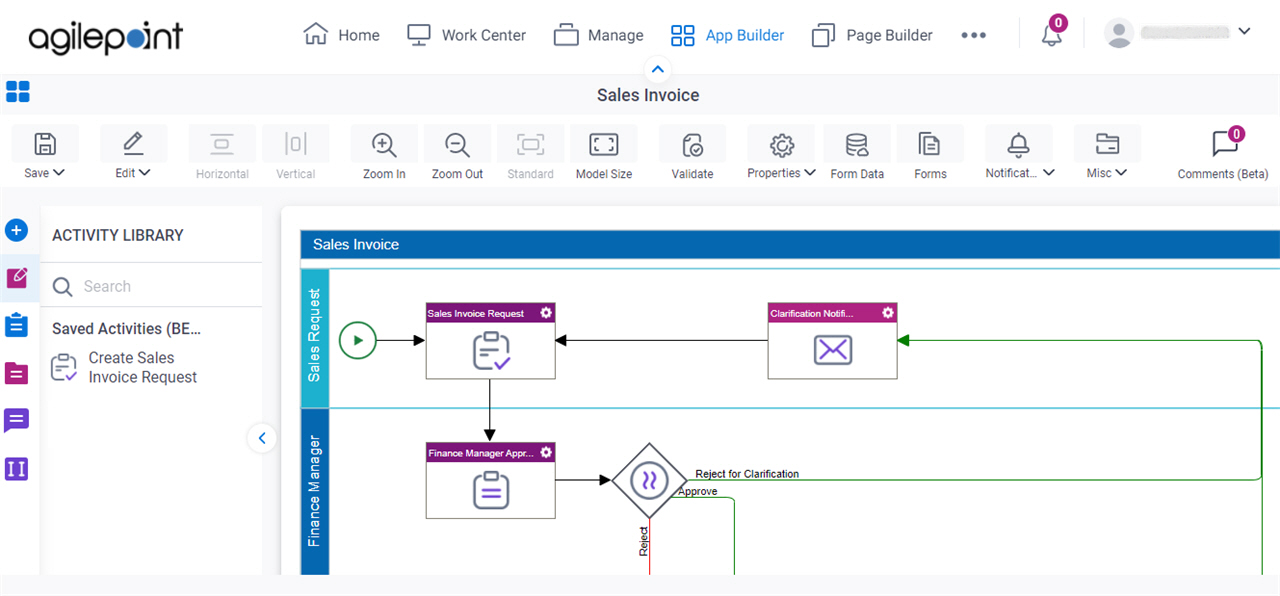1280x596 pixels.
Task: Expand the Misc dropdown arrow
Action: (x=1121, y=173)
